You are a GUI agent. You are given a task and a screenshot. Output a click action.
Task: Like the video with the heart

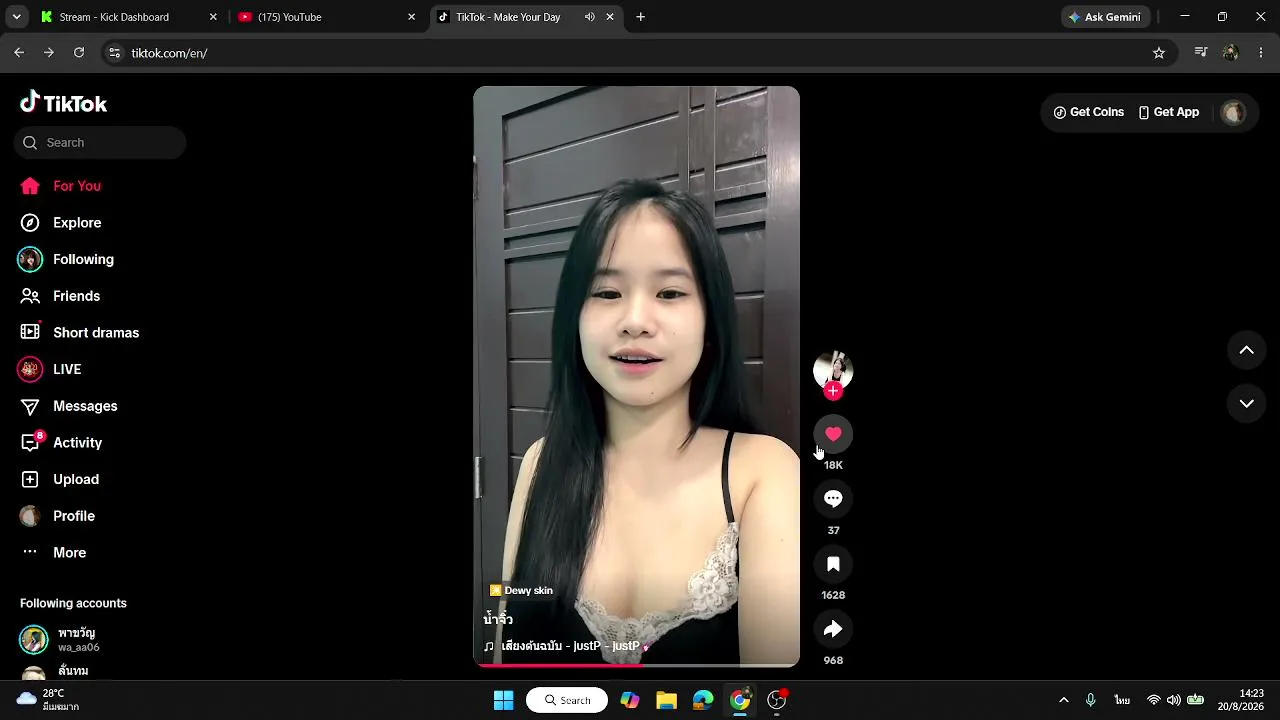tap(833, 434)
